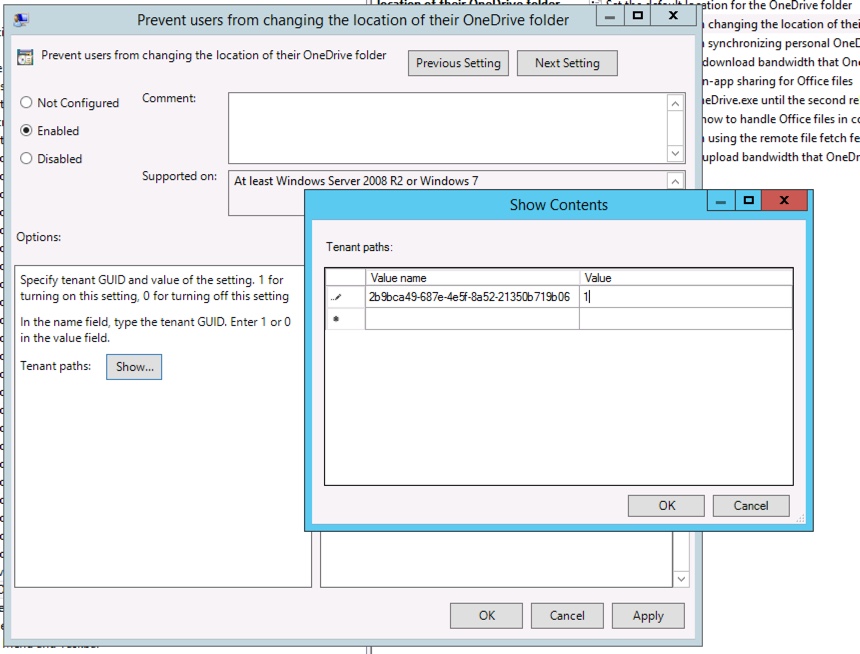Select the Not Configured option

coord(26,103)
